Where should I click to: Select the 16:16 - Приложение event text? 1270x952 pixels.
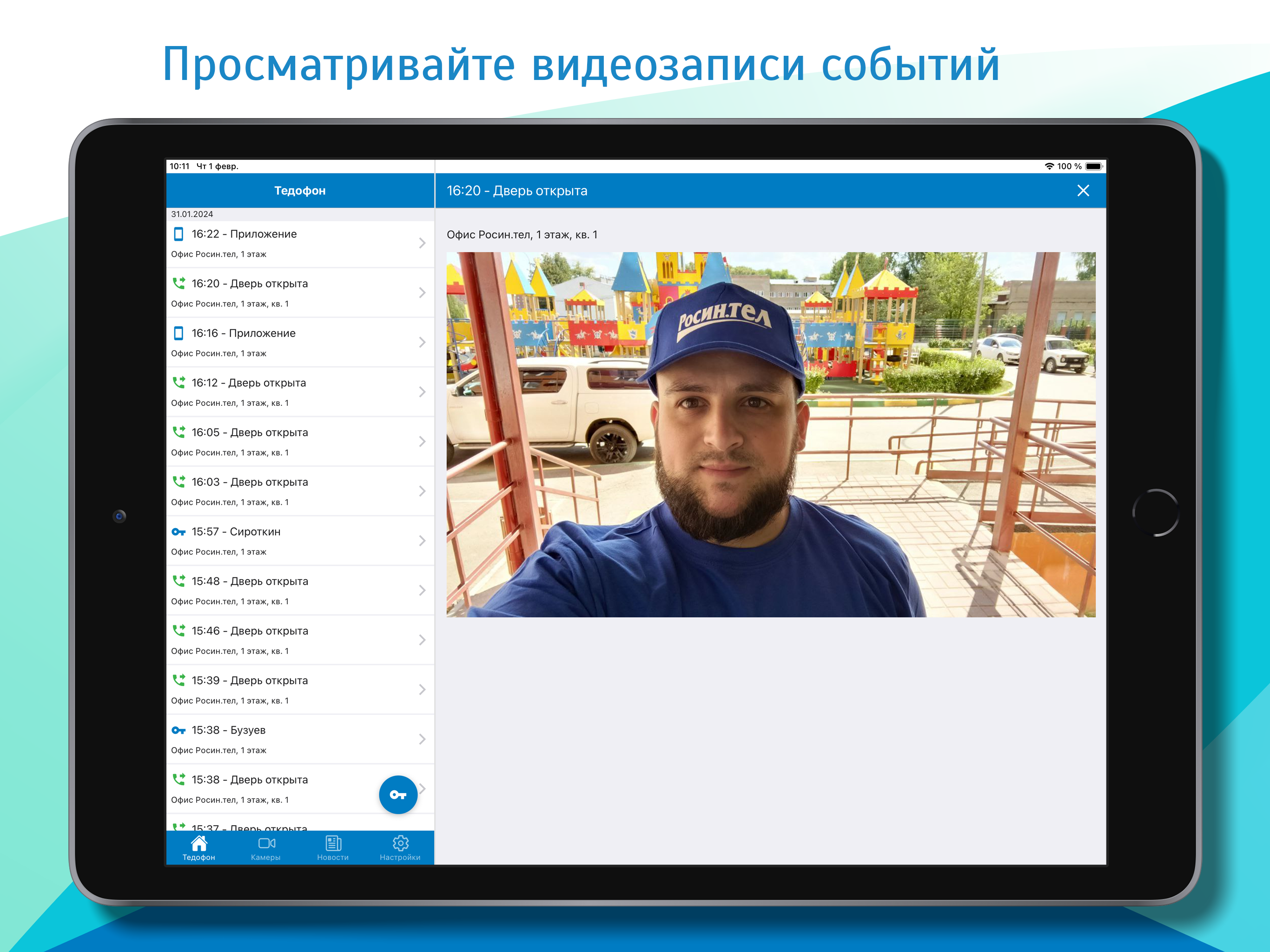pyautogui.click(x=244, y=333)
